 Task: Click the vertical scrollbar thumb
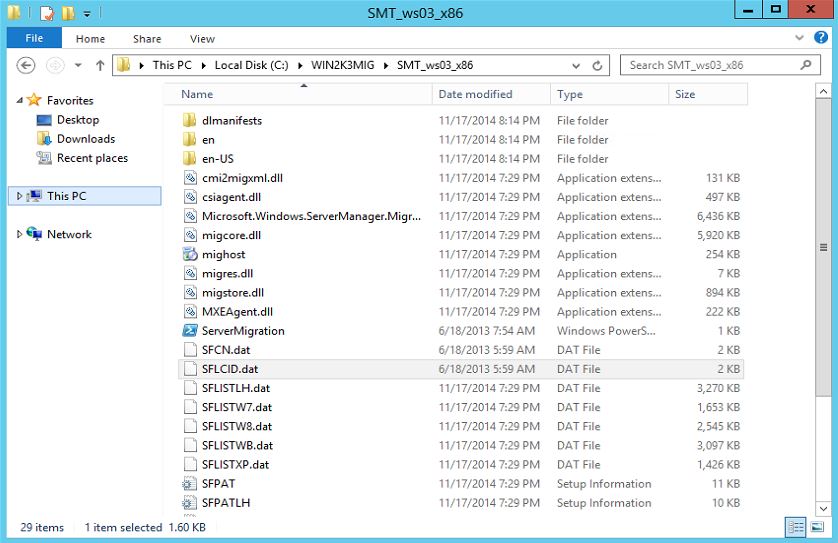(x=824, y=247)
